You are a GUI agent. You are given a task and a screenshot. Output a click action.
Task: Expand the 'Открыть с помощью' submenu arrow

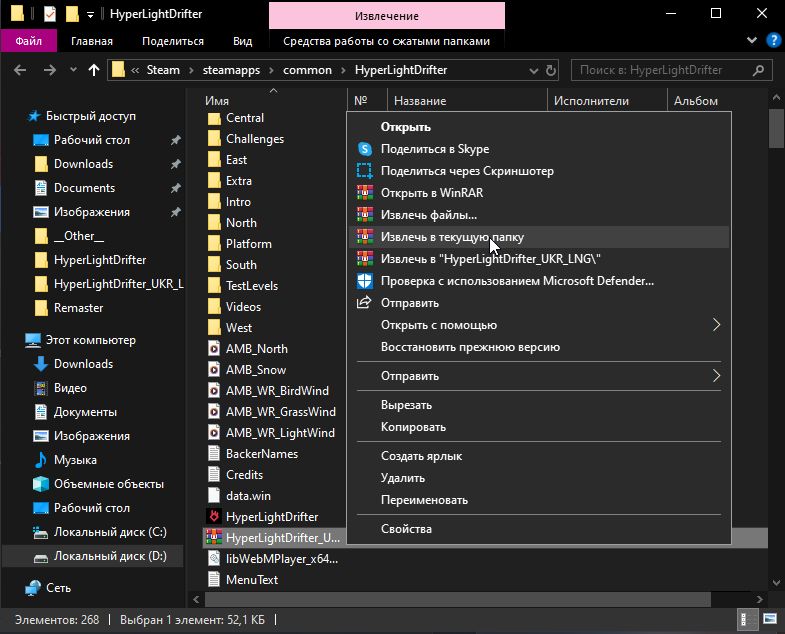coord(716,325)
